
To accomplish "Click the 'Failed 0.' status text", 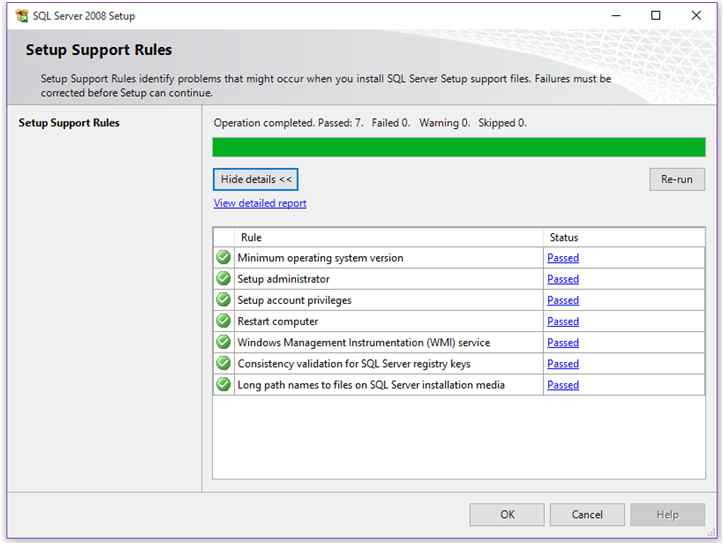I will 391,123.
